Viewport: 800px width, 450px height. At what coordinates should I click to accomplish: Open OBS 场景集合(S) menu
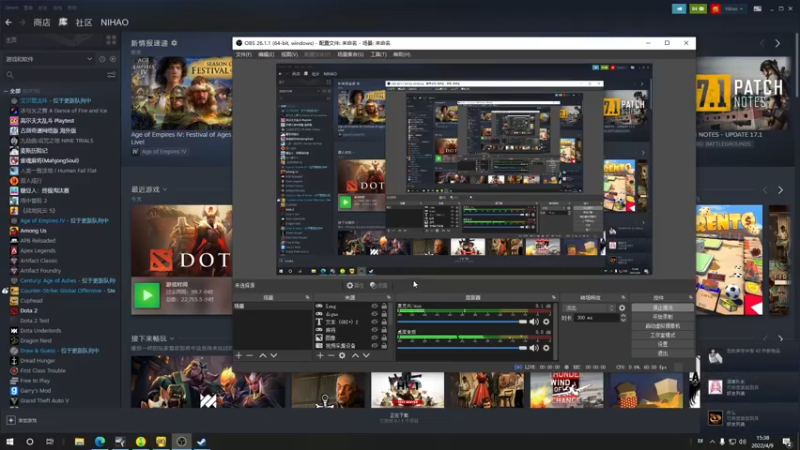tap(351, 55)
